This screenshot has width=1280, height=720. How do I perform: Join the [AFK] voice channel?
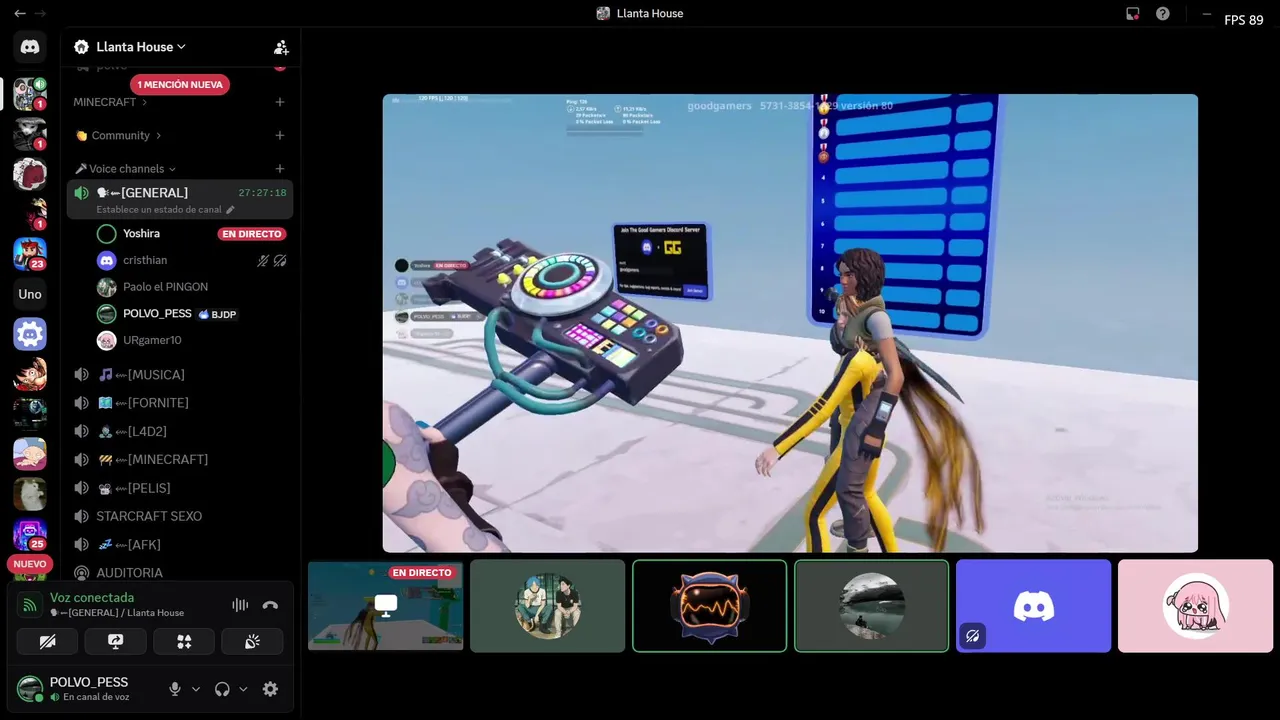point(180,545)
